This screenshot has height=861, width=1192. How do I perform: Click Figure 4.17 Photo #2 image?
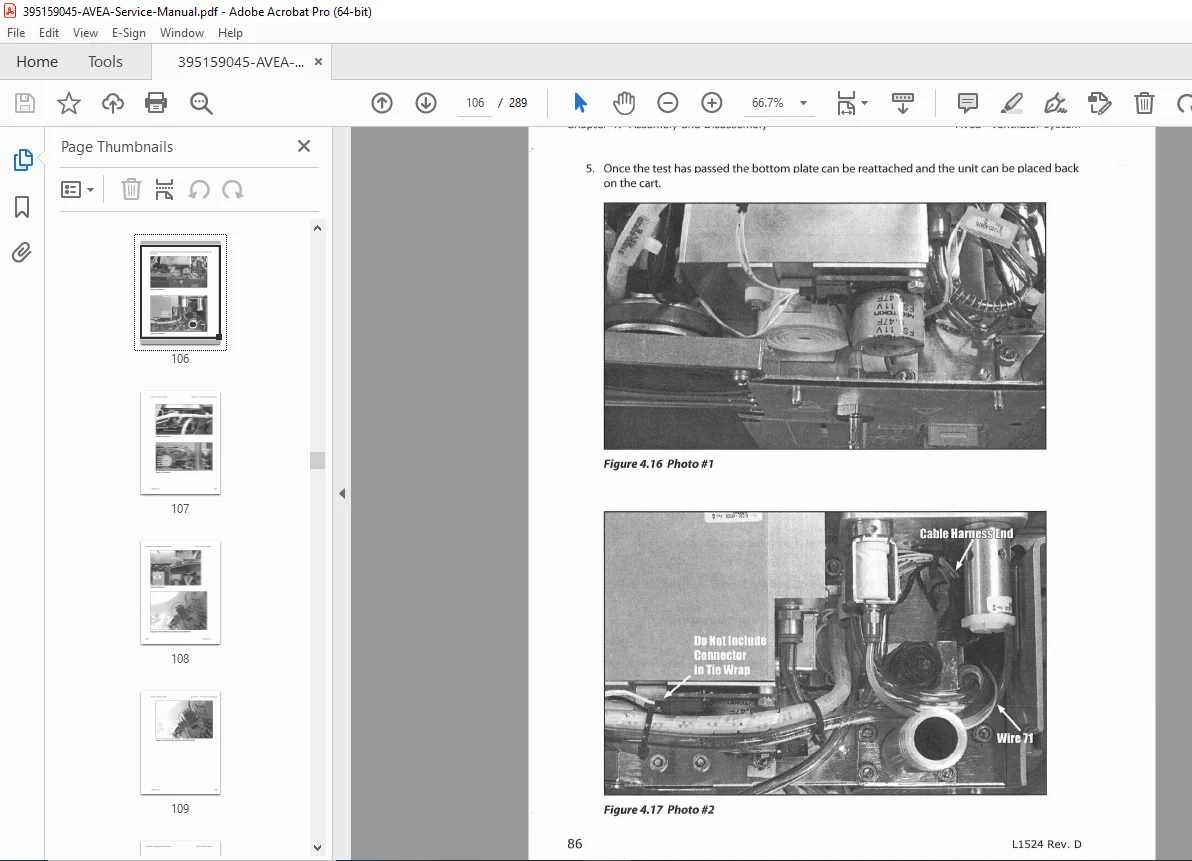[825, 653]
